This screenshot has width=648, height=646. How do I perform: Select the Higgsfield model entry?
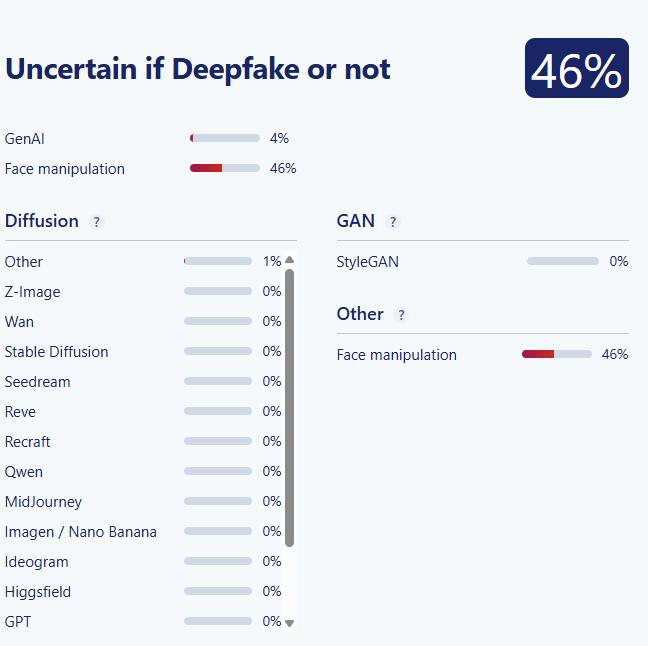pos(38,592)
